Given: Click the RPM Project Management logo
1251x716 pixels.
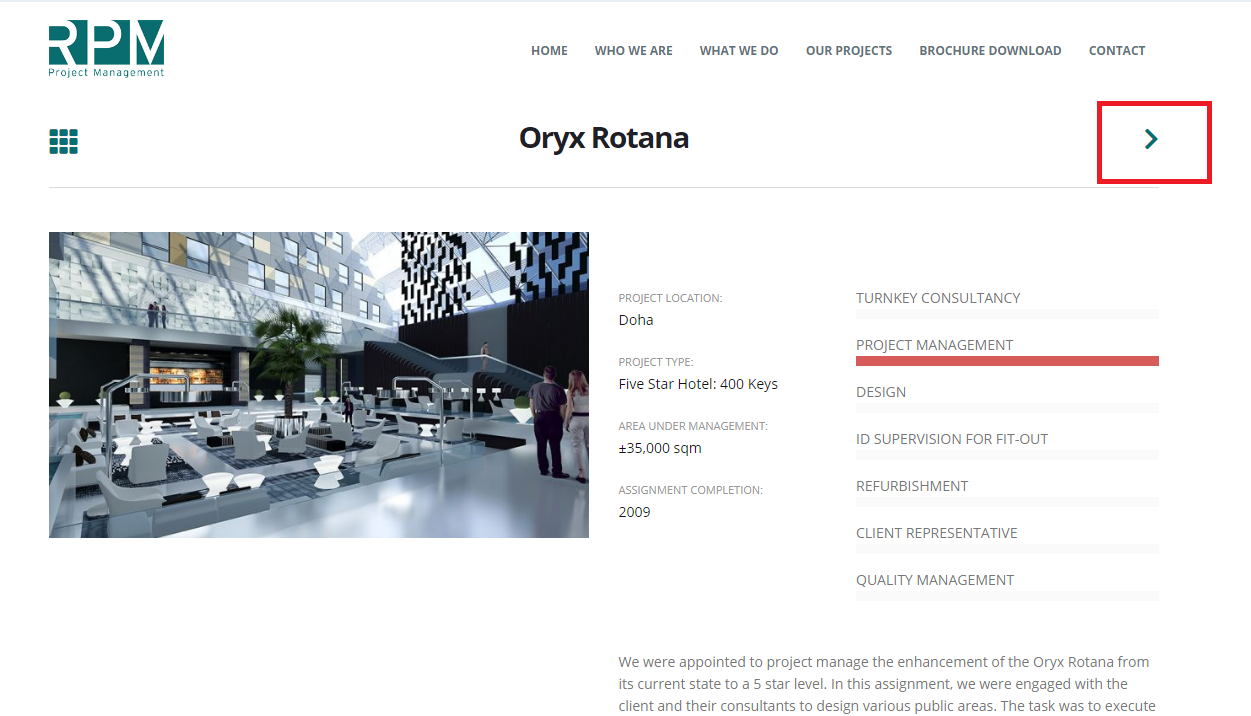Looking at the screenshot, I should [106, 49].
